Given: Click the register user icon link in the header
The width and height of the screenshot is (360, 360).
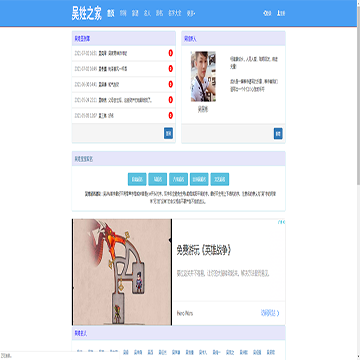Looking at the screenshot, I should click(x=281, y=14).
